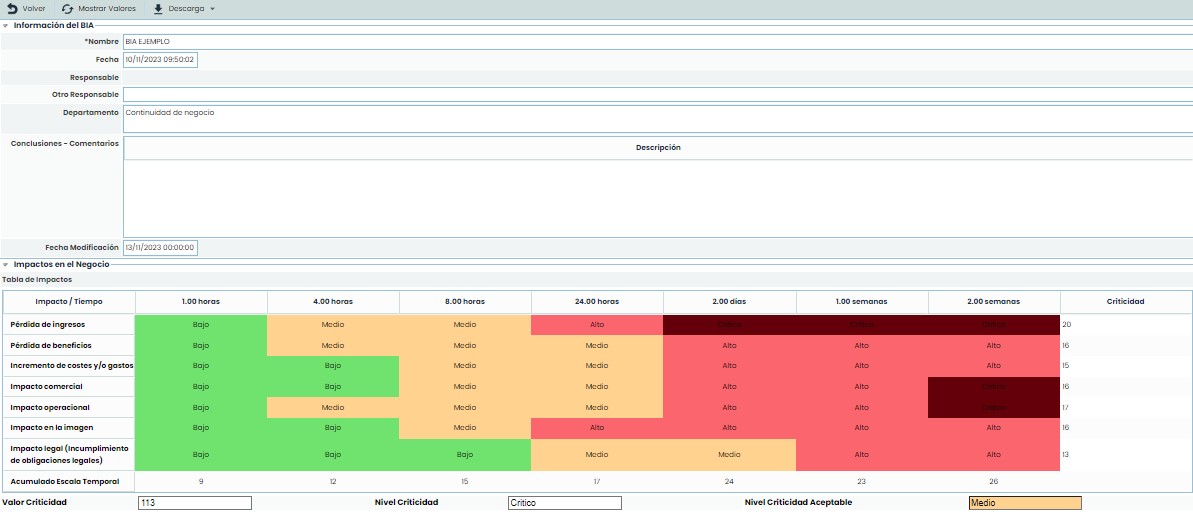Click the Nombre field containing BIA EJEMPLO
This screenshot has width=1193, height=514.
(x=656, y=42)
